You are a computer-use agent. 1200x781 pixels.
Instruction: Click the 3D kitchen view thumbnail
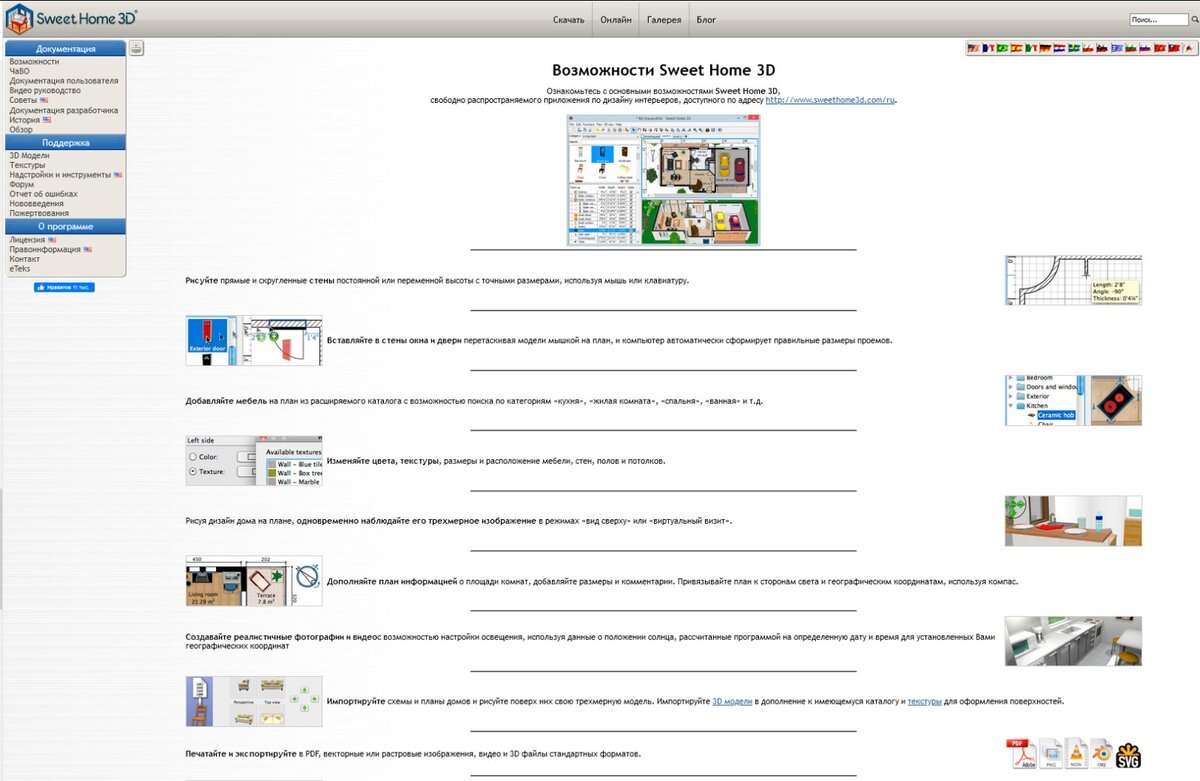pos(1073,521)
